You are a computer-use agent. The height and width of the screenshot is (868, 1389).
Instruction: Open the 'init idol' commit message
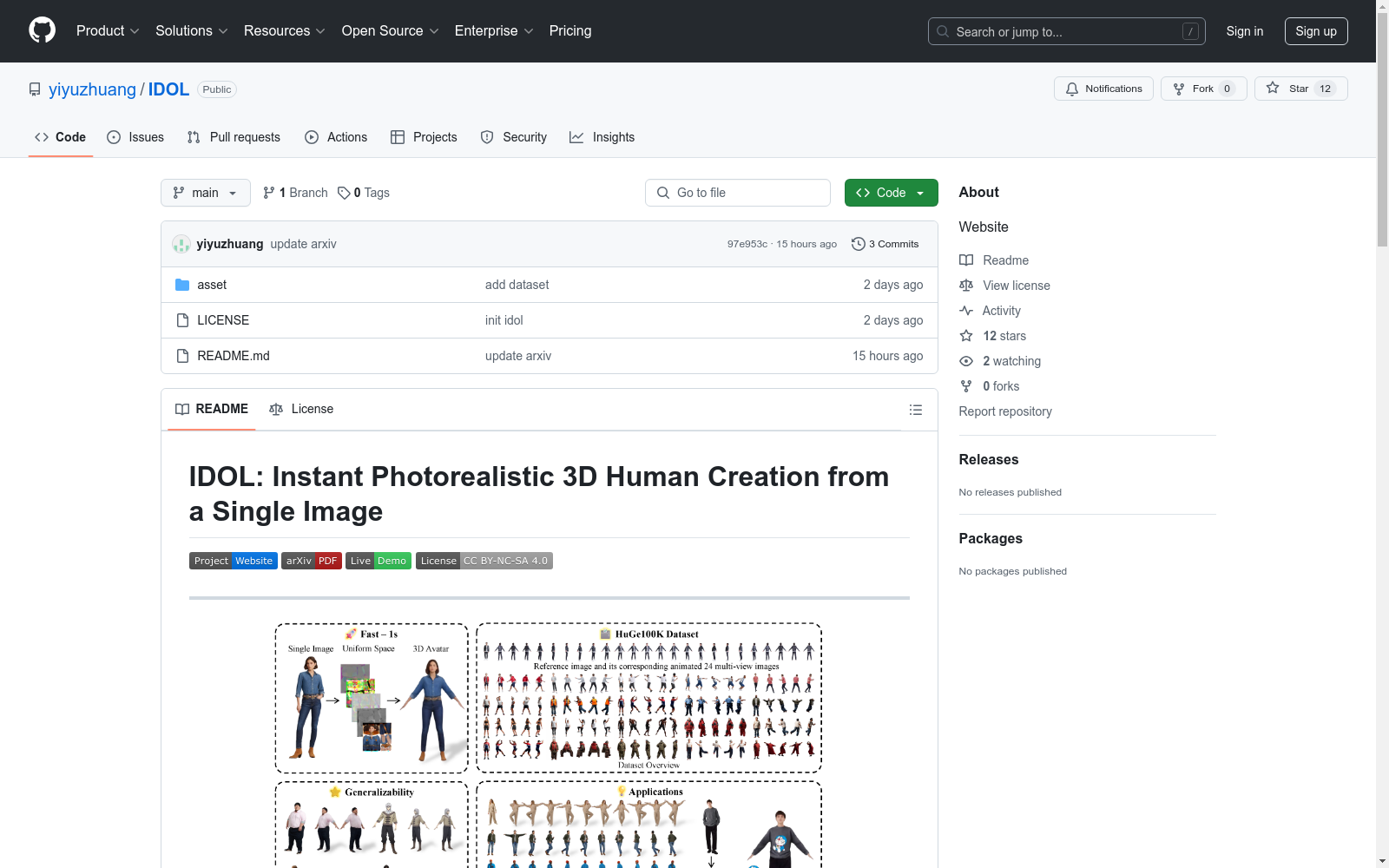click(504, 320)
